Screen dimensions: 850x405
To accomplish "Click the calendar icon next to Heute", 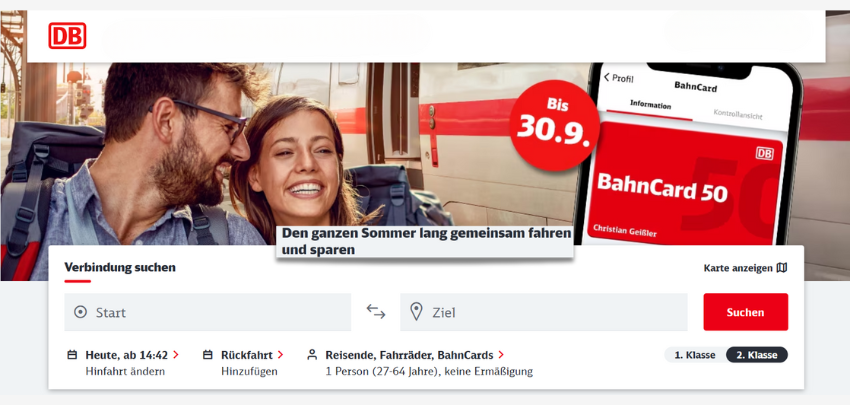I will [72, 355].
